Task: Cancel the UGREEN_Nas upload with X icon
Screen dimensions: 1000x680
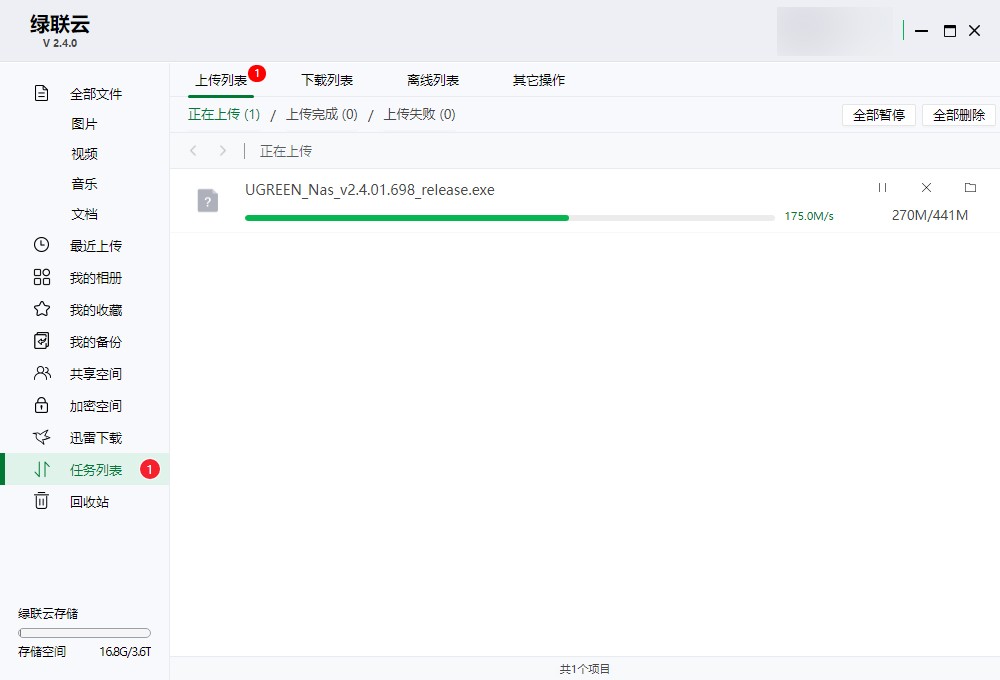Action: click(927, 188)
